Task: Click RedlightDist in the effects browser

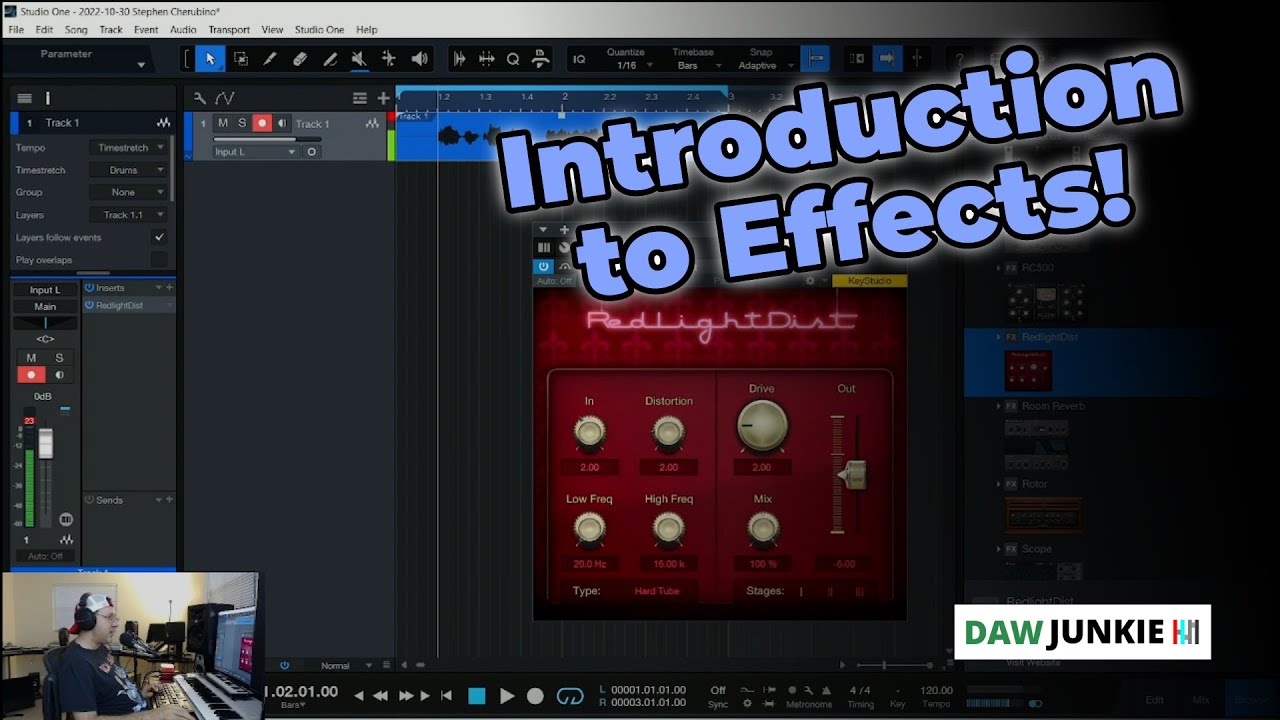Action: 1050,337
